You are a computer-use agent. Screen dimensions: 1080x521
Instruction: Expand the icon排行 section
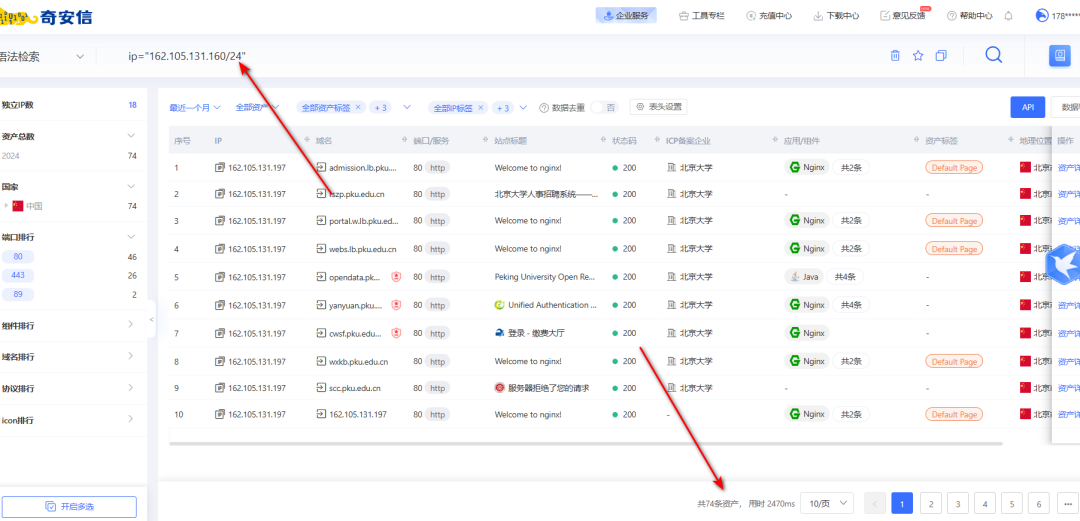(x=131, y=420)
